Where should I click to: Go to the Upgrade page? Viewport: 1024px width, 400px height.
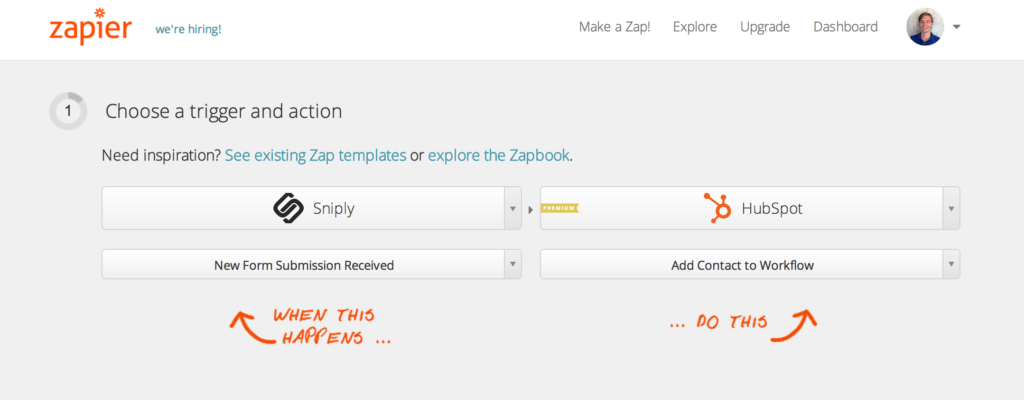pos(765,27)
